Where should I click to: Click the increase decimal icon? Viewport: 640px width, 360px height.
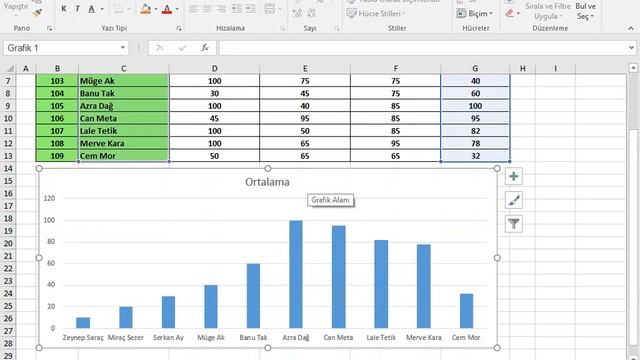click(x=298, y=13)
